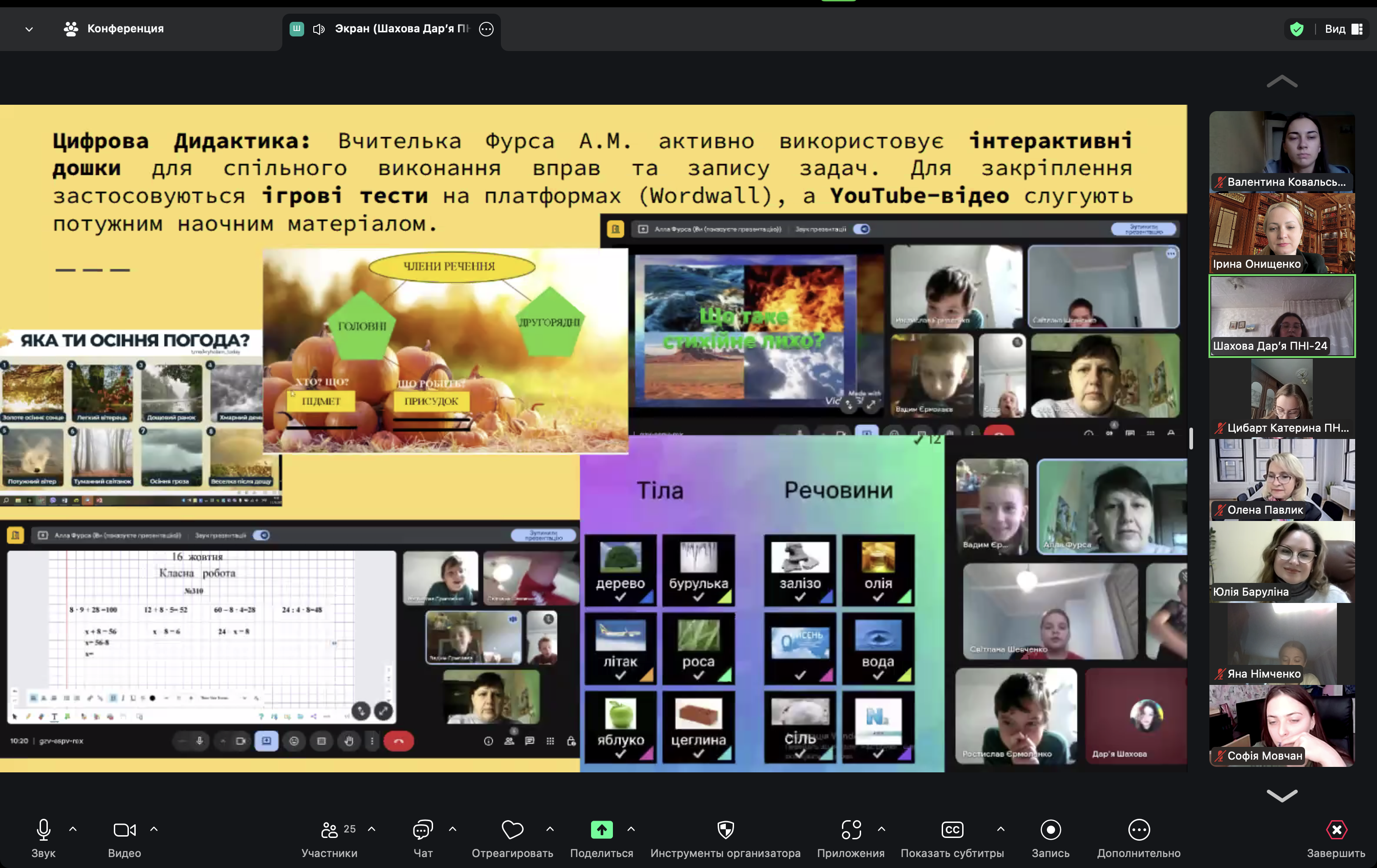Viewport: 1377px width, 868px height.
Task: Open the Чат chat panel
Action: coord(423,830)
